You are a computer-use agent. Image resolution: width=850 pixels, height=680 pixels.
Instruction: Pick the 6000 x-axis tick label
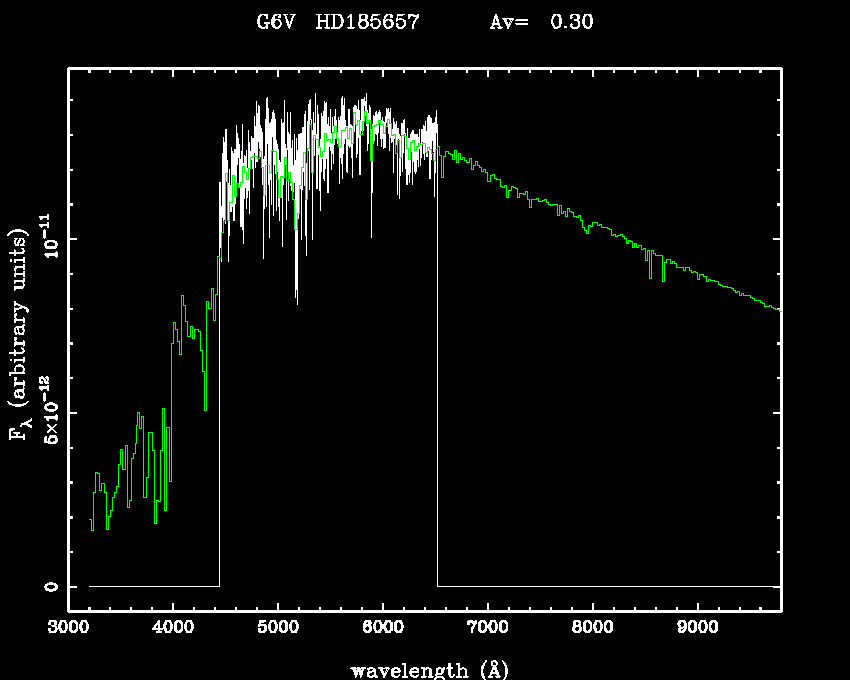pos(383,627)
